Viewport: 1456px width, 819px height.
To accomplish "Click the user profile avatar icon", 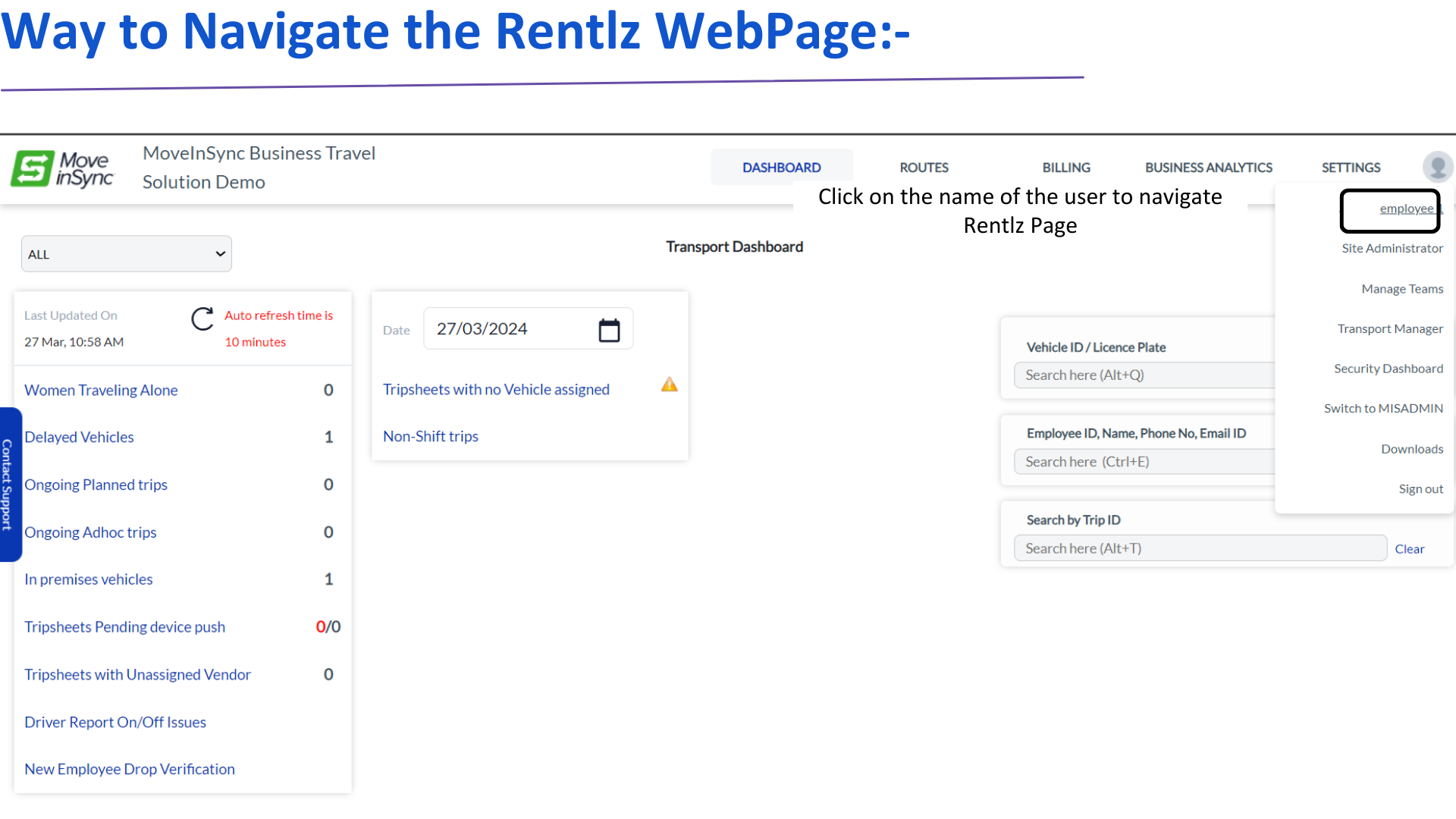I will coord(1437,167).
